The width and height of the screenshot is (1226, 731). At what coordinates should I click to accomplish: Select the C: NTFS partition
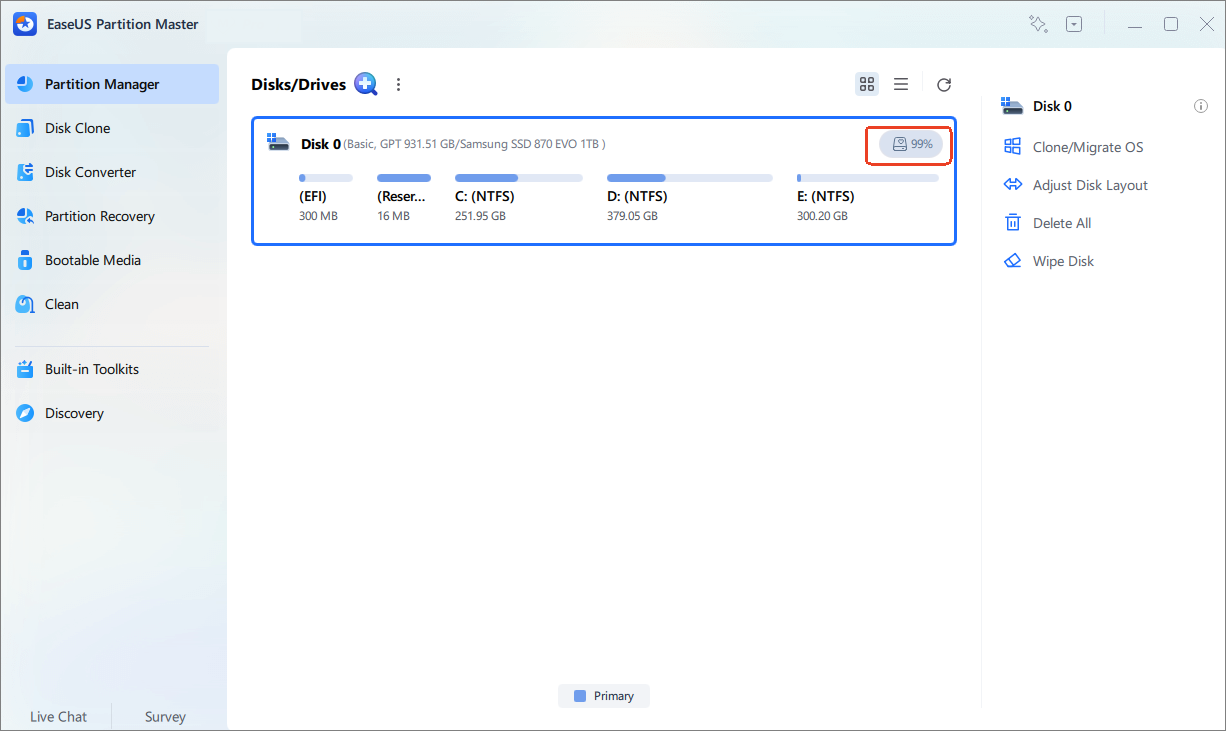(518, 199)
